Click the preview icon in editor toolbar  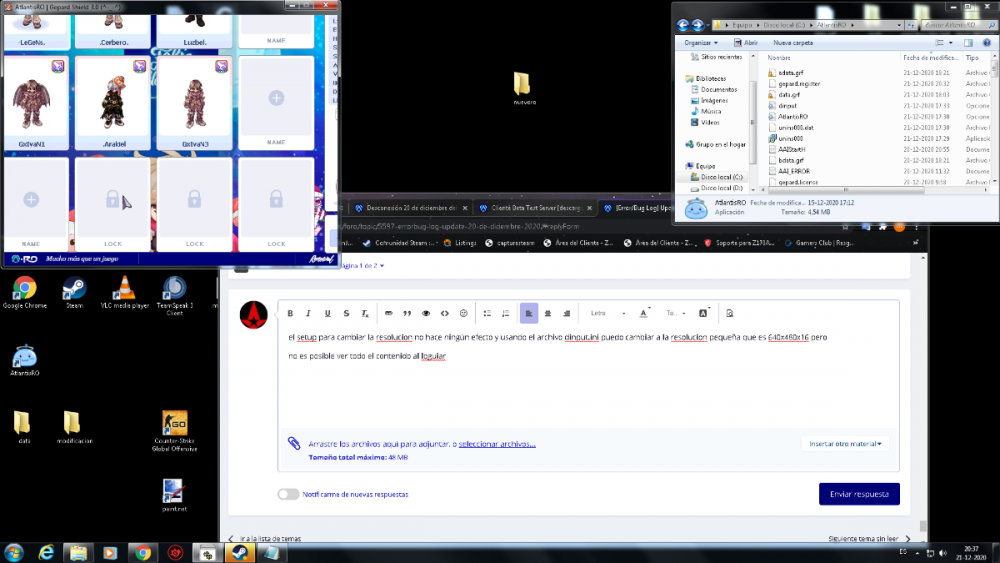[730, 313]
